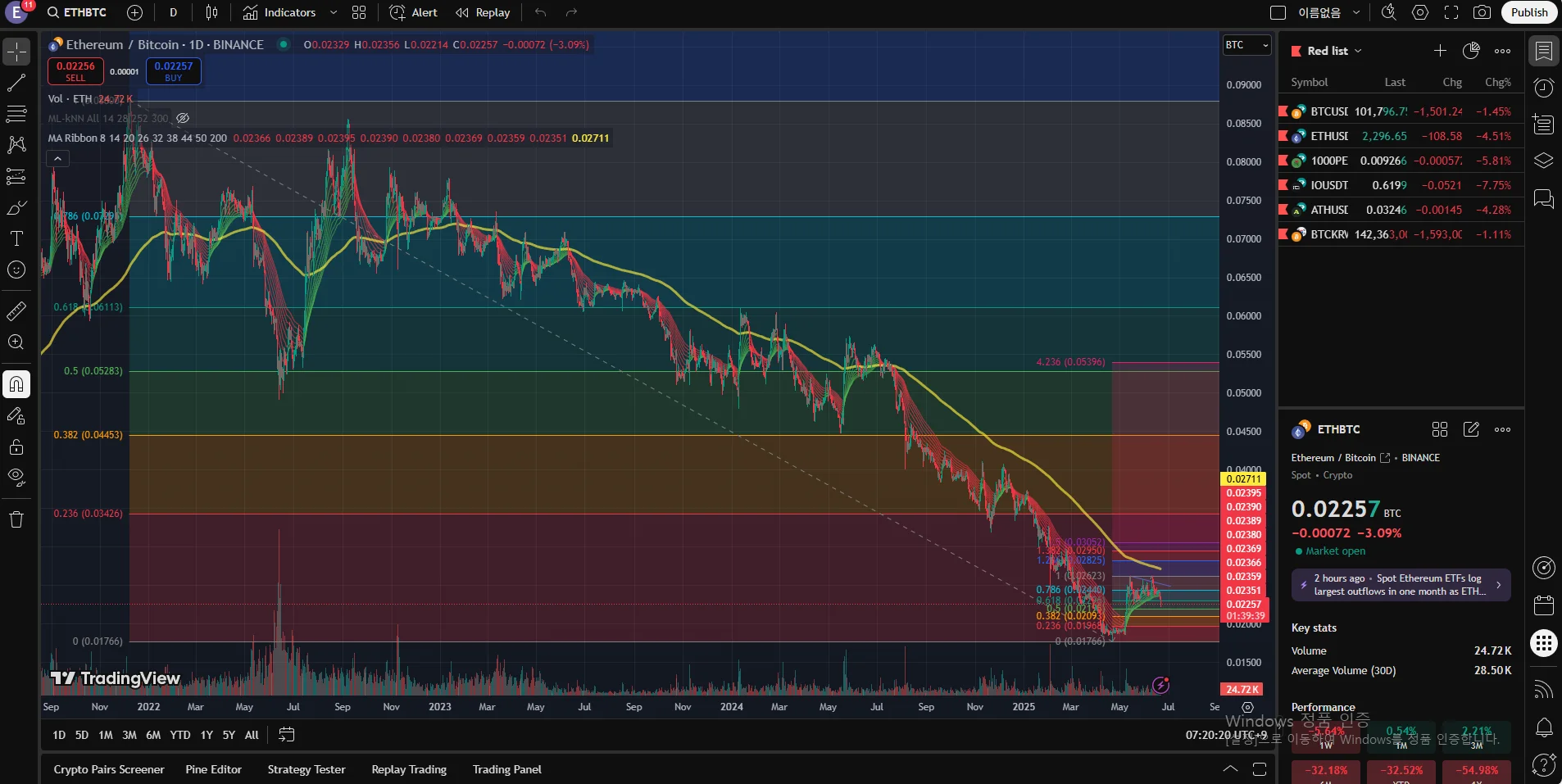
Task: Toggle visibility of the ML-kNN indicator
Action: [183, 119]
